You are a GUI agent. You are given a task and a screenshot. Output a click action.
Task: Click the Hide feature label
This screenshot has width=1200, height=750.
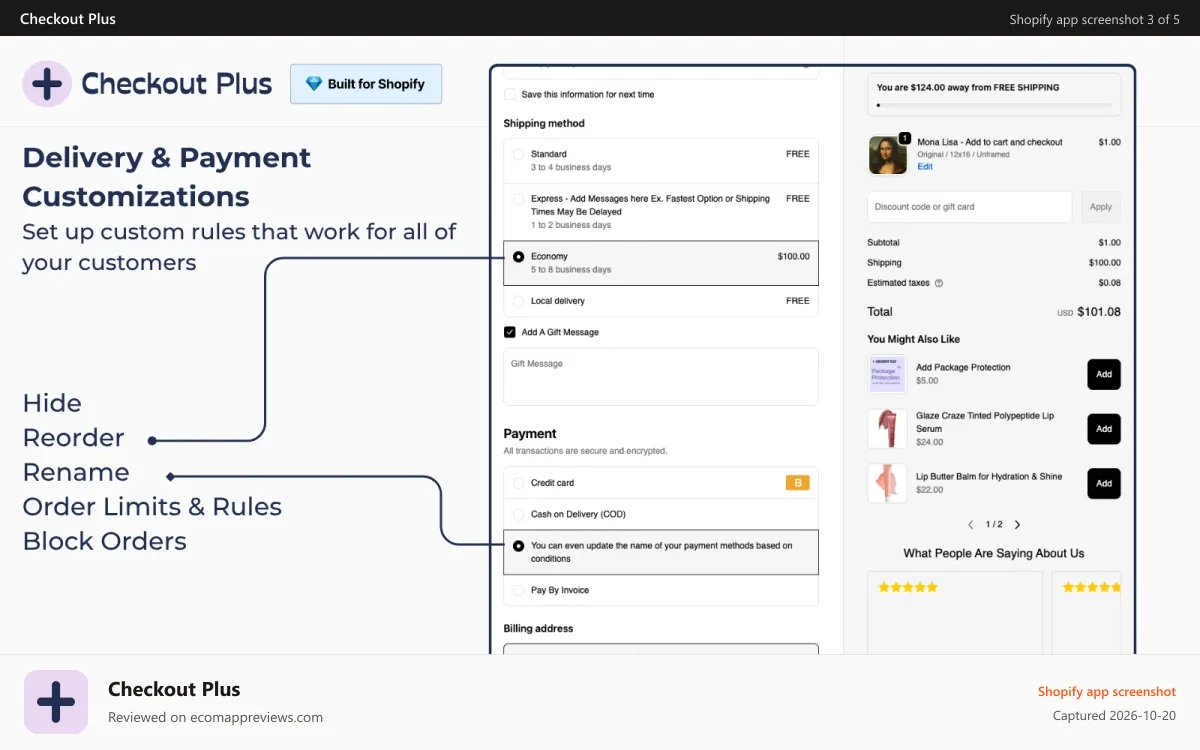coord(52,403)
